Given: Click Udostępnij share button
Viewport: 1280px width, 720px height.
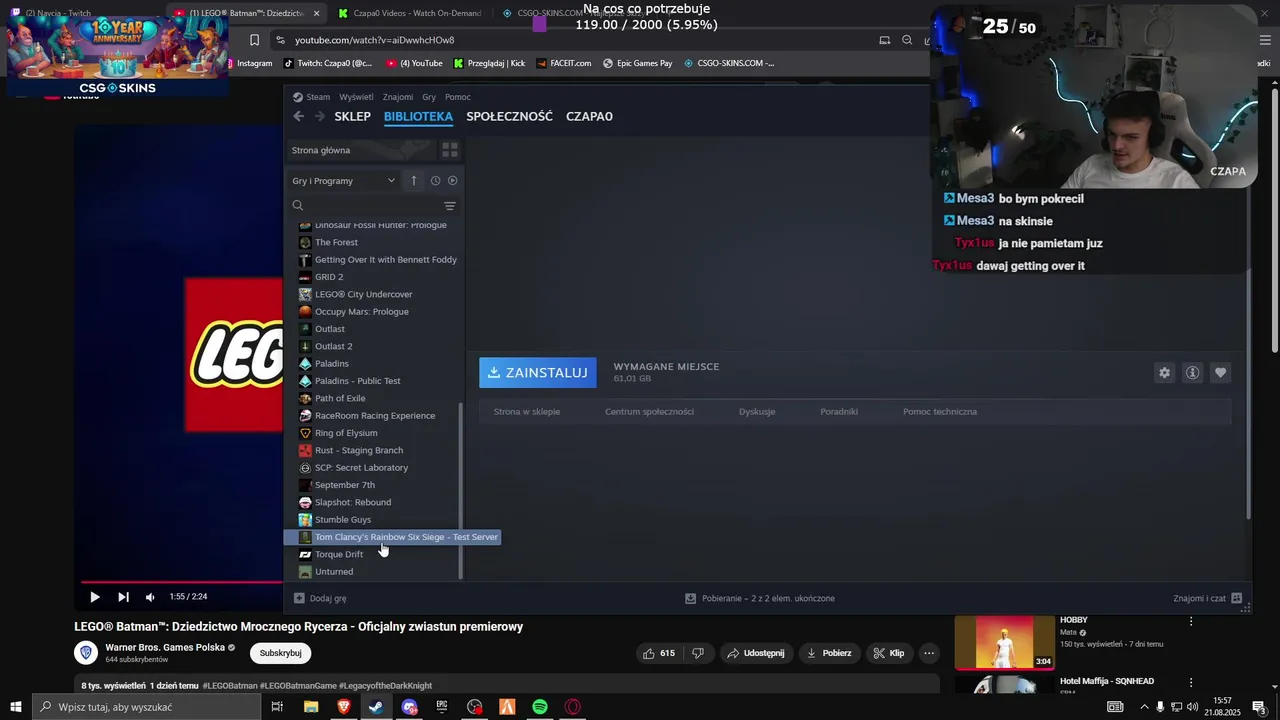Looking at the screenshot, I should pyautogui.click(x=756, y=653).
